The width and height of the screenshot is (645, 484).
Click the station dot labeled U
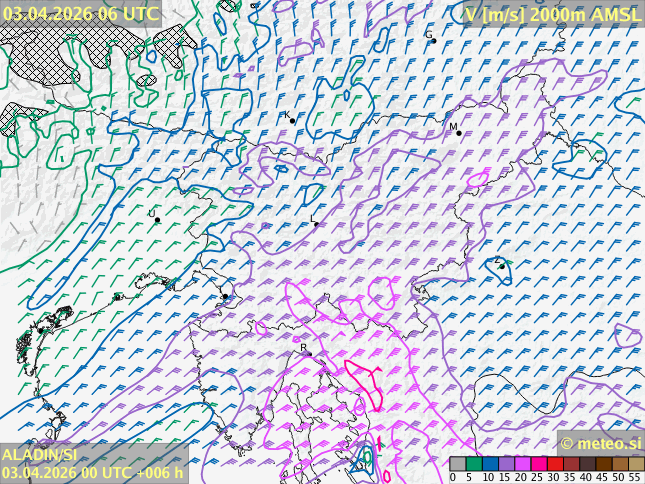[157, 220]
